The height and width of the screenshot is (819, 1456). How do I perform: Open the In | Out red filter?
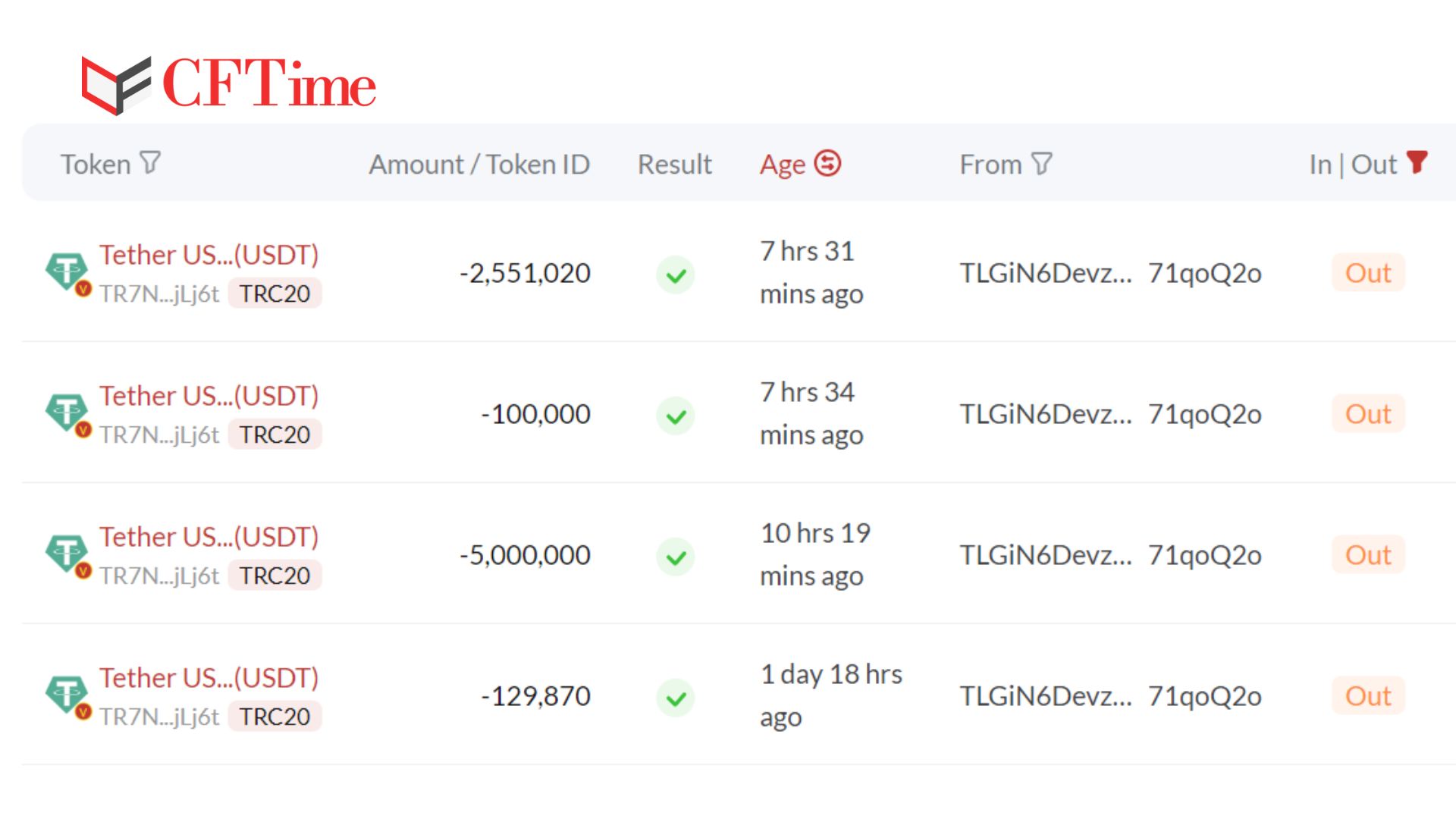pyautogui.click(x=1417, y=162)
